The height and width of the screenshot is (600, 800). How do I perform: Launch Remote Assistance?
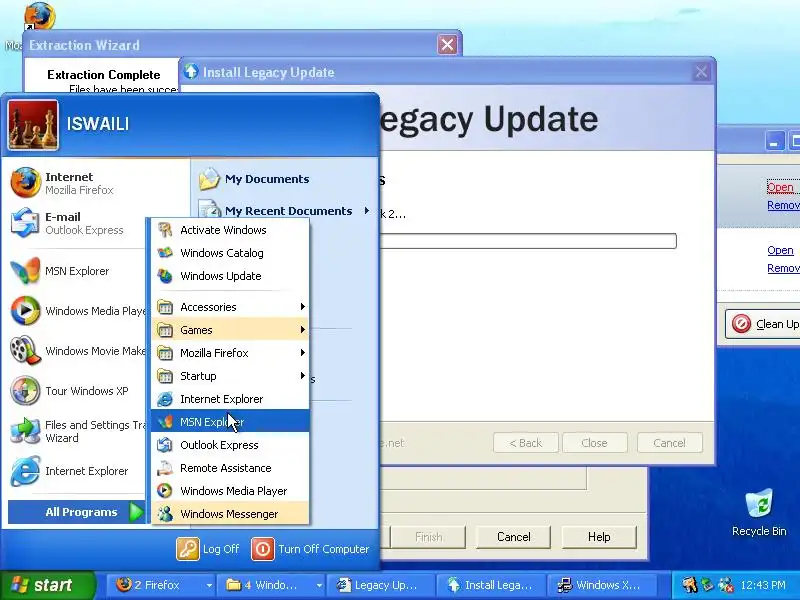pyautogui.click(x=230, y=468)
